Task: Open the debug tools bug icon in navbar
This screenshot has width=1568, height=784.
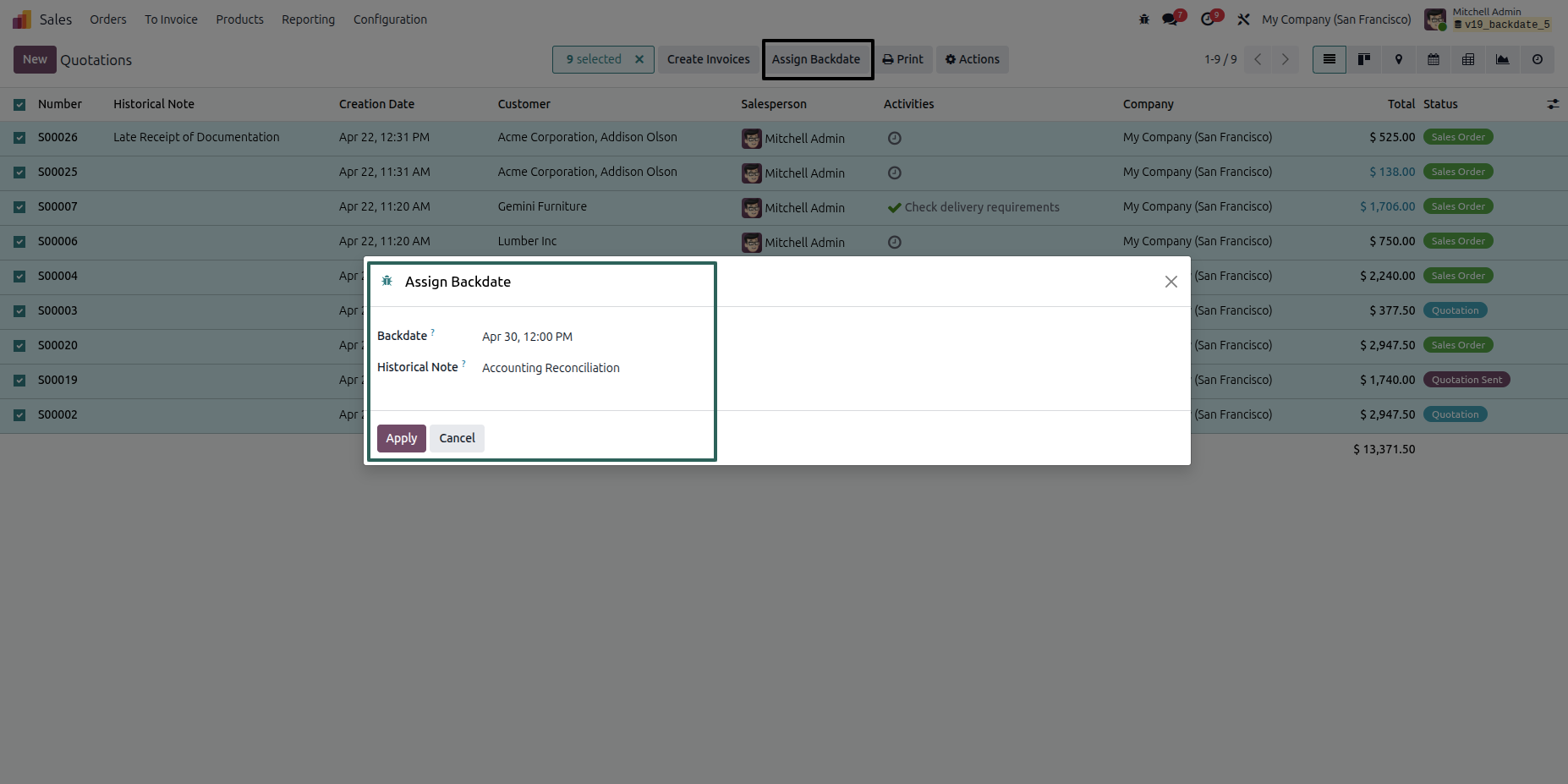Action: (1144, 19)
